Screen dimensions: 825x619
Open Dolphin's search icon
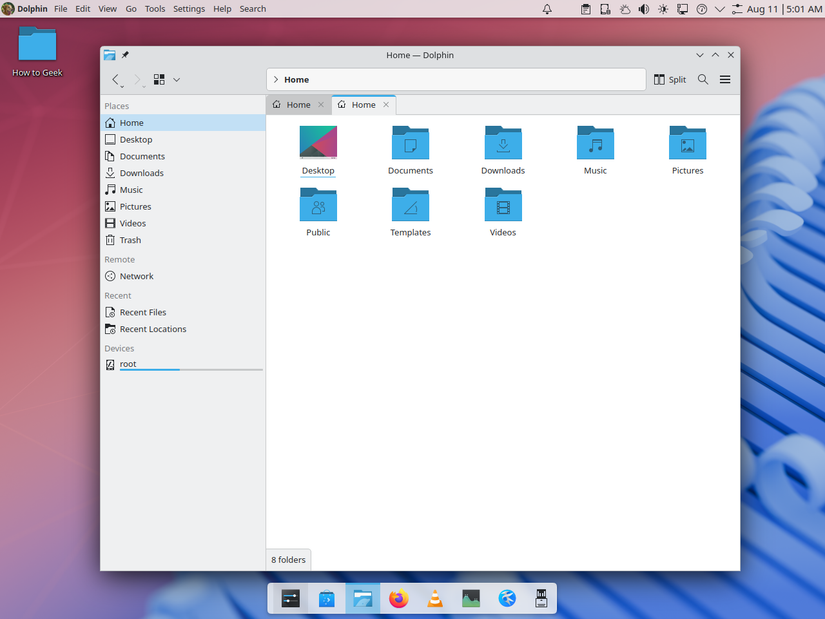[x=701, y=79]
